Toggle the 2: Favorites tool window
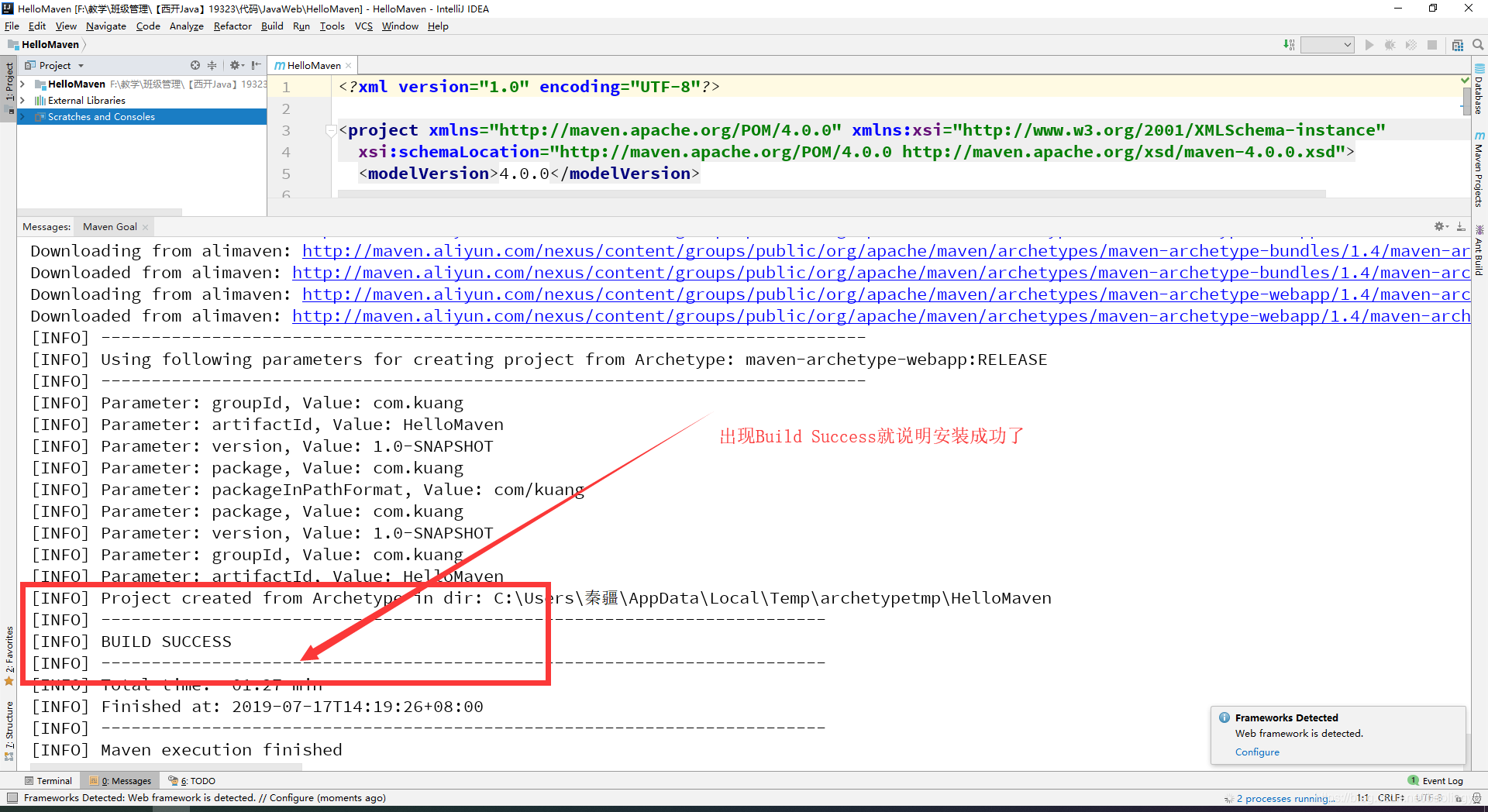Image resolution: width=1488 pixels, height=812 pixels. (9, 655)
